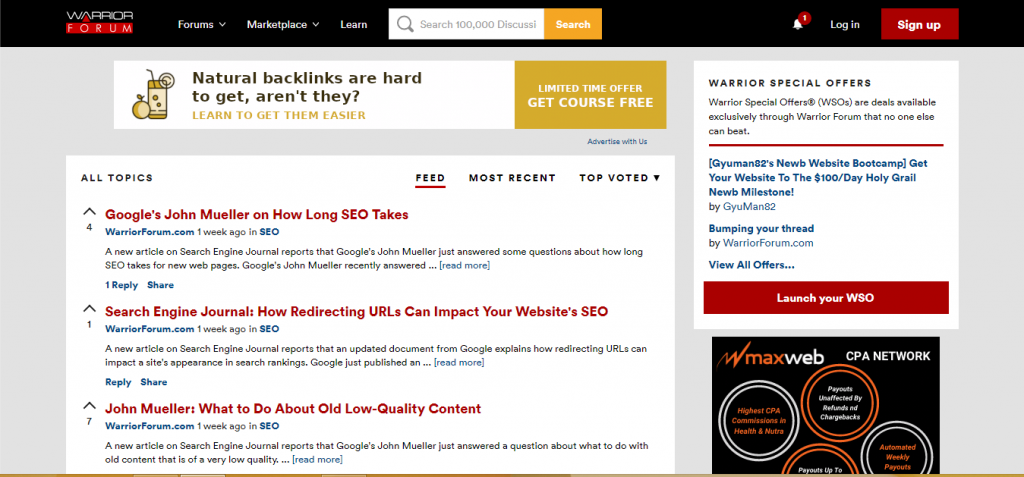Upvote the Redirecting URLs topic

tap(89, 308)
